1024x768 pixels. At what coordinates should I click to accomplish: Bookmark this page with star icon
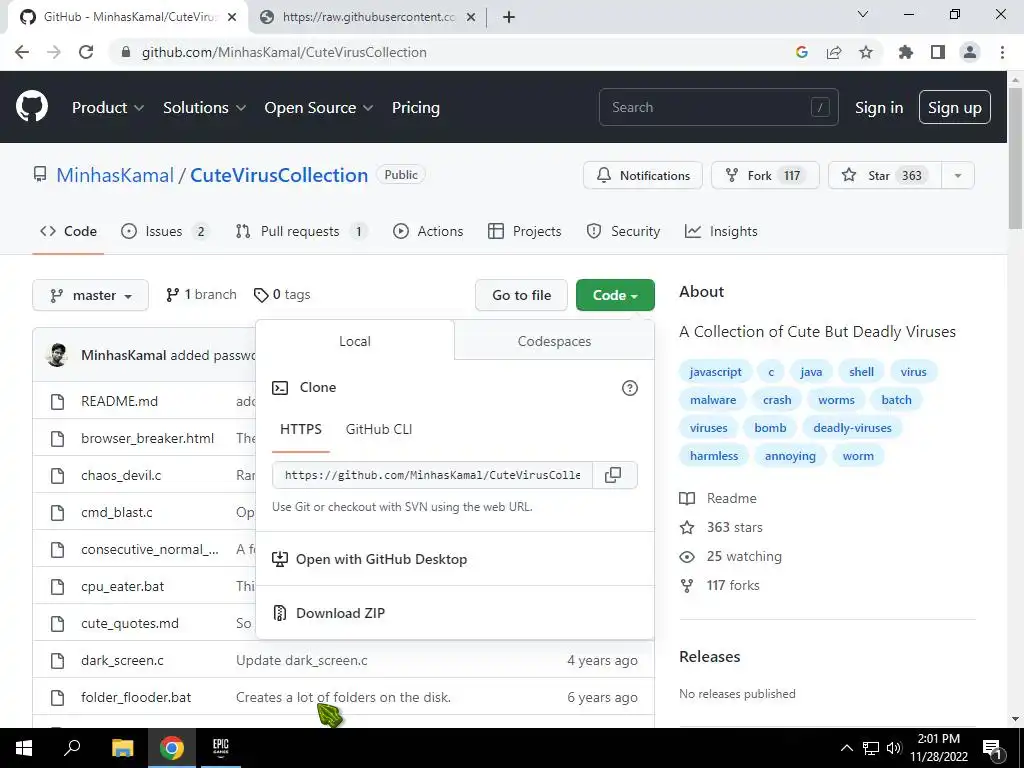point(866,52)
